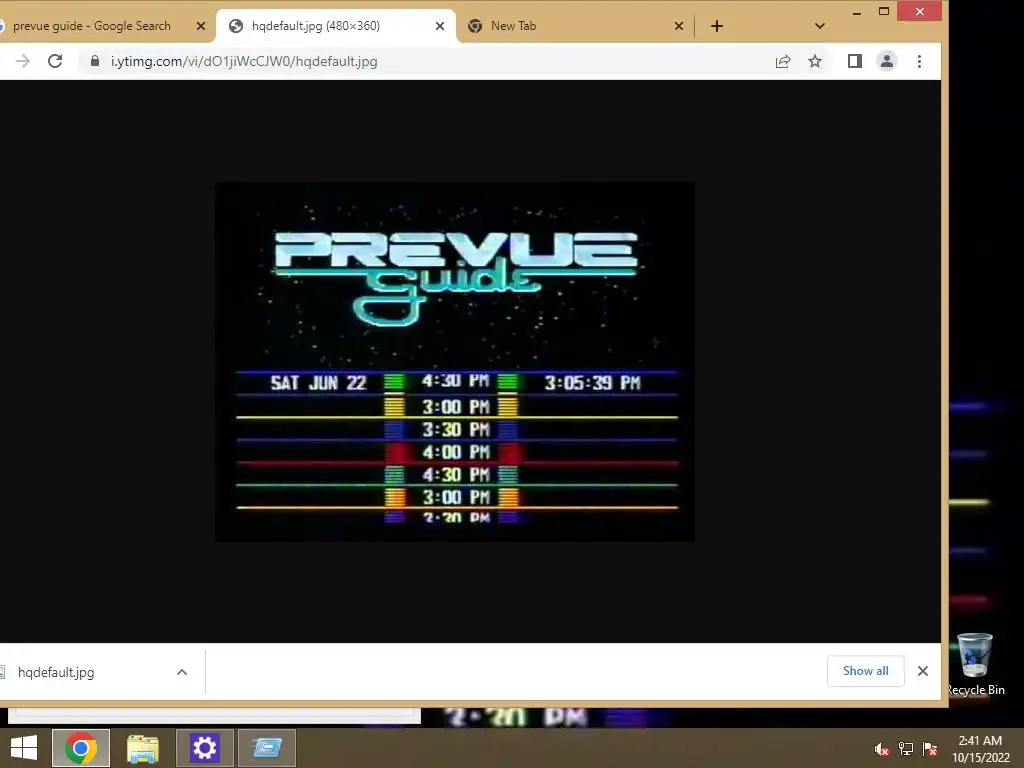
Task: Close the prevue guide Google Search tab
Action: (201, 26)
